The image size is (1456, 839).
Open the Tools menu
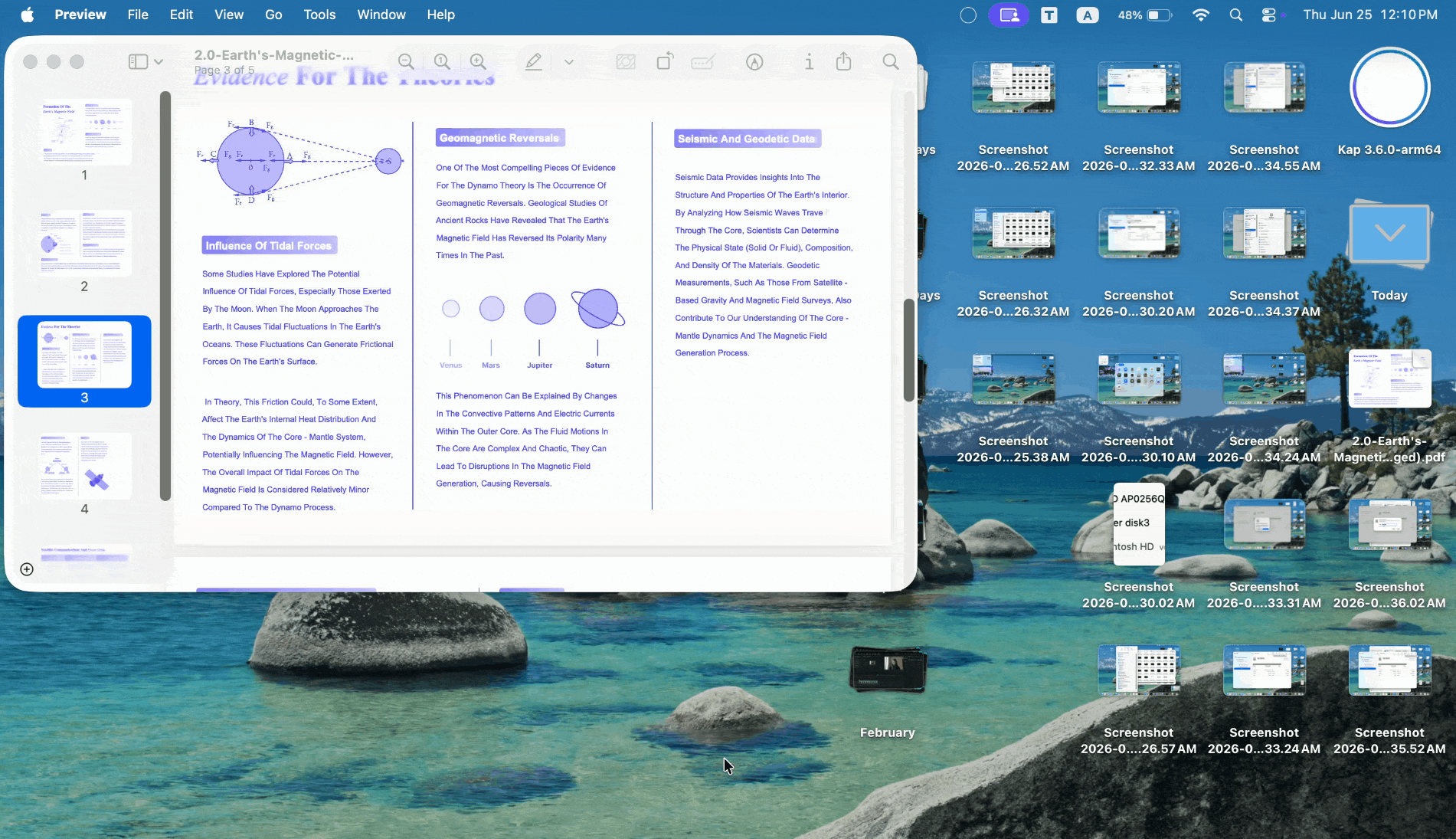click(x=319, y=15)
